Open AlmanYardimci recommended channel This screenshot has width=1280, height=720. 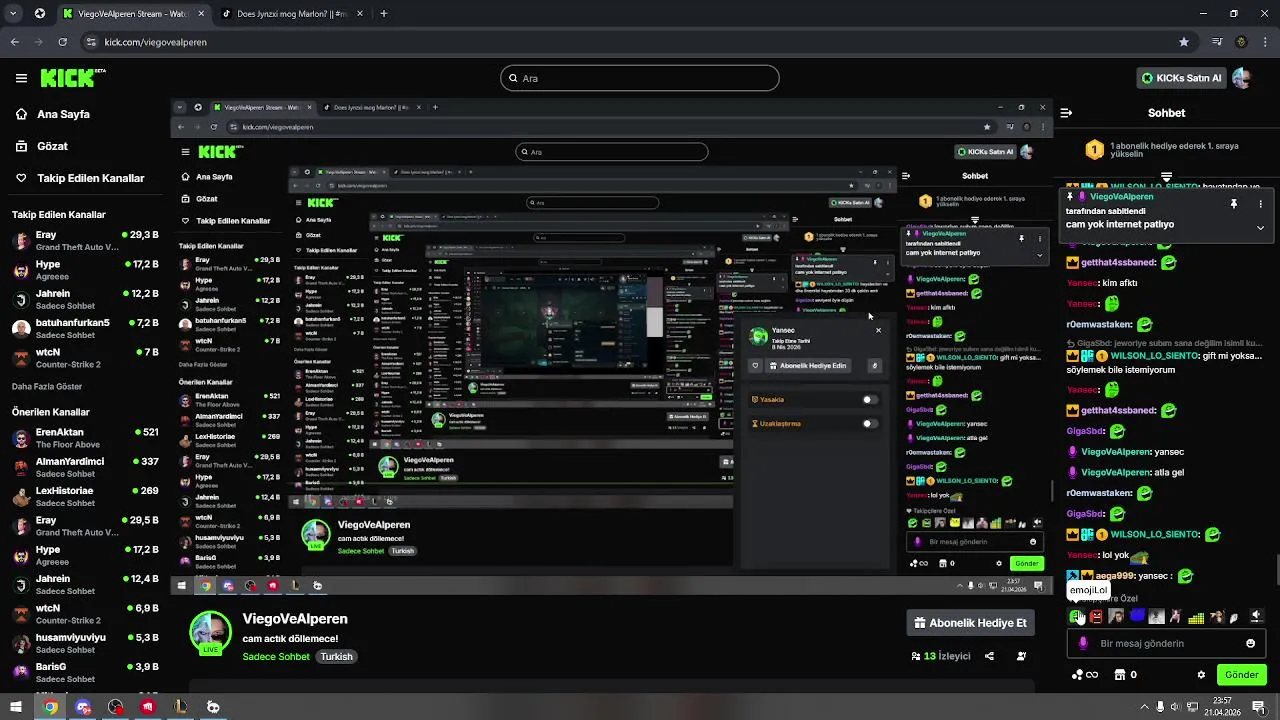85,467
